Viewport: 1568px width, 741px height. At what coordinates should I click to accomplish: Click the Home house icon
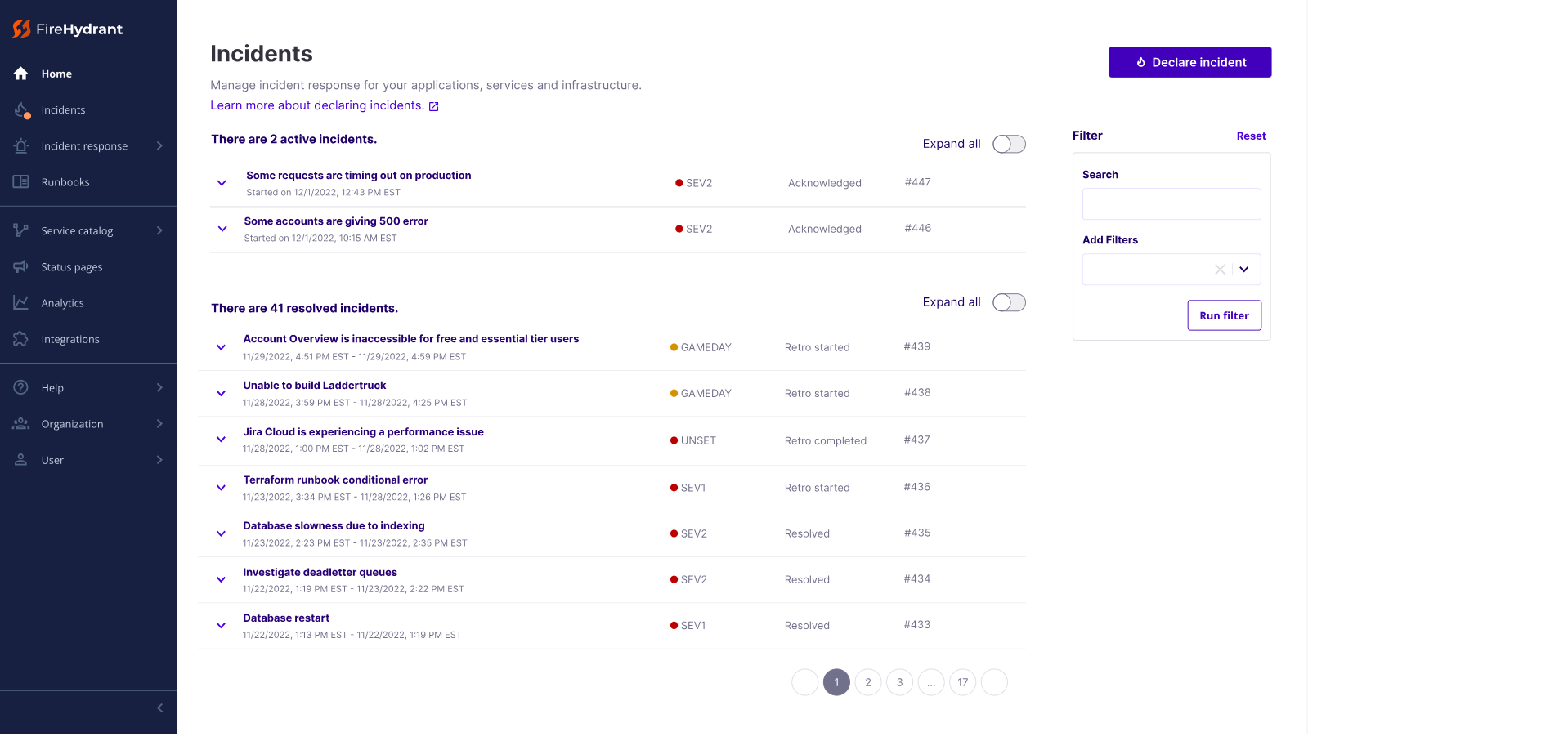21,74
